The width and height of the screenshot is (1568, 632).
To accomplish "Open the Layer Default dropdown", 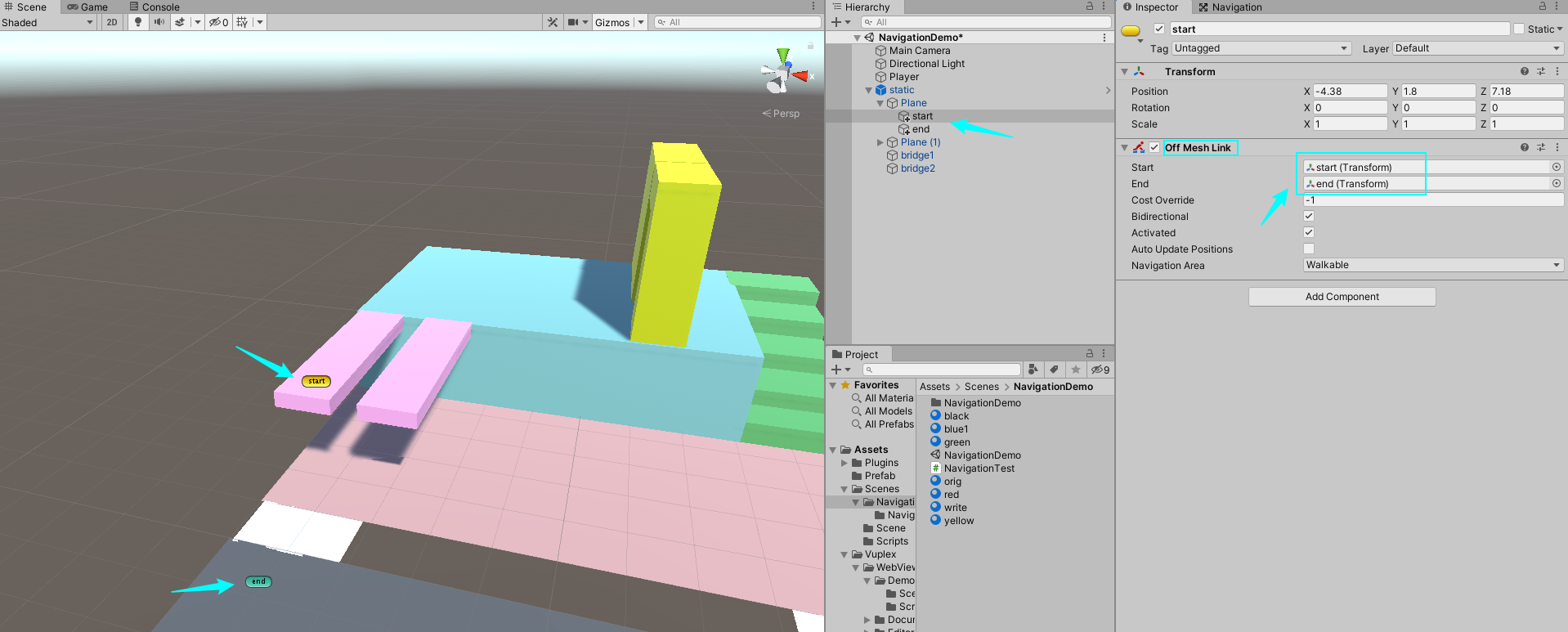I will click(x=1478, y=48).
